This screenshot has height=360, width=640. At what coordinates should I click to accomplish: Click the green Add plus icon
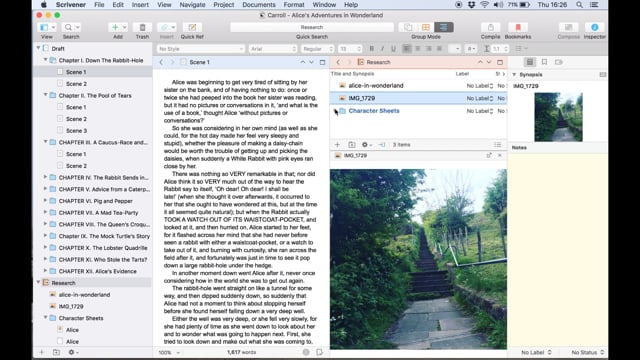pos(115,27)
